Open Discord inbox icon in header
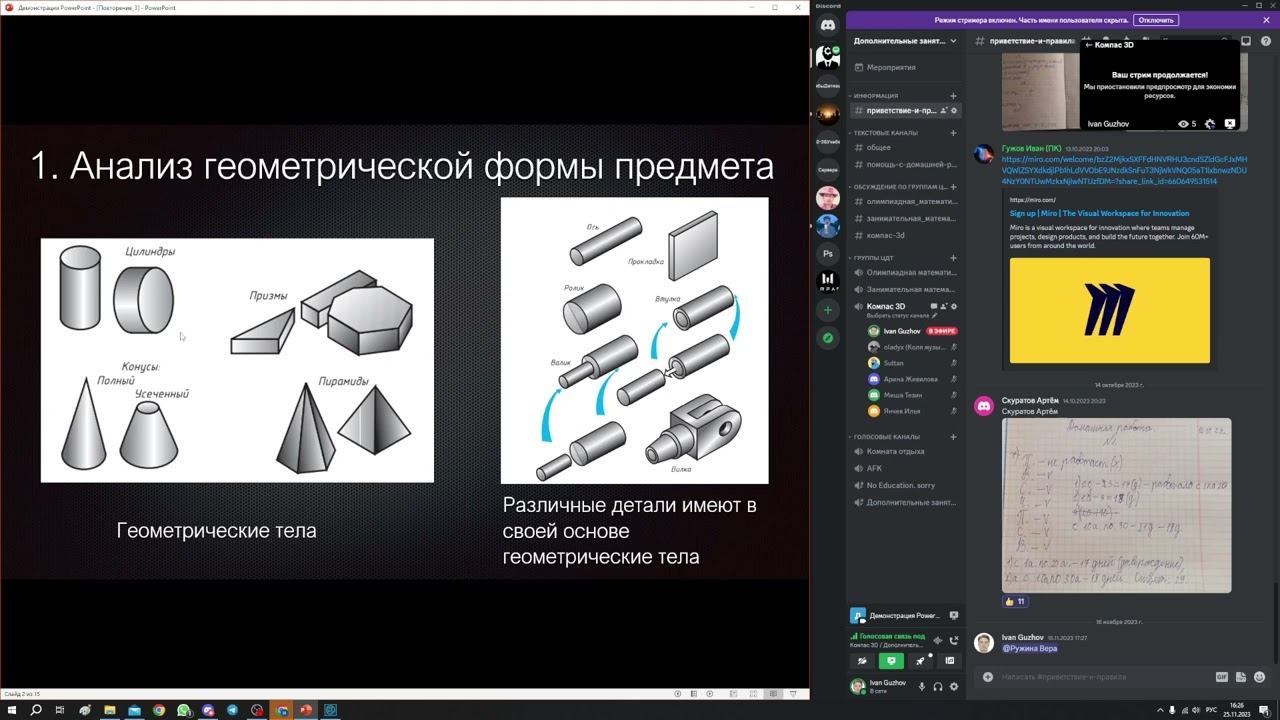1280x720 pixels. point(1246,41)
